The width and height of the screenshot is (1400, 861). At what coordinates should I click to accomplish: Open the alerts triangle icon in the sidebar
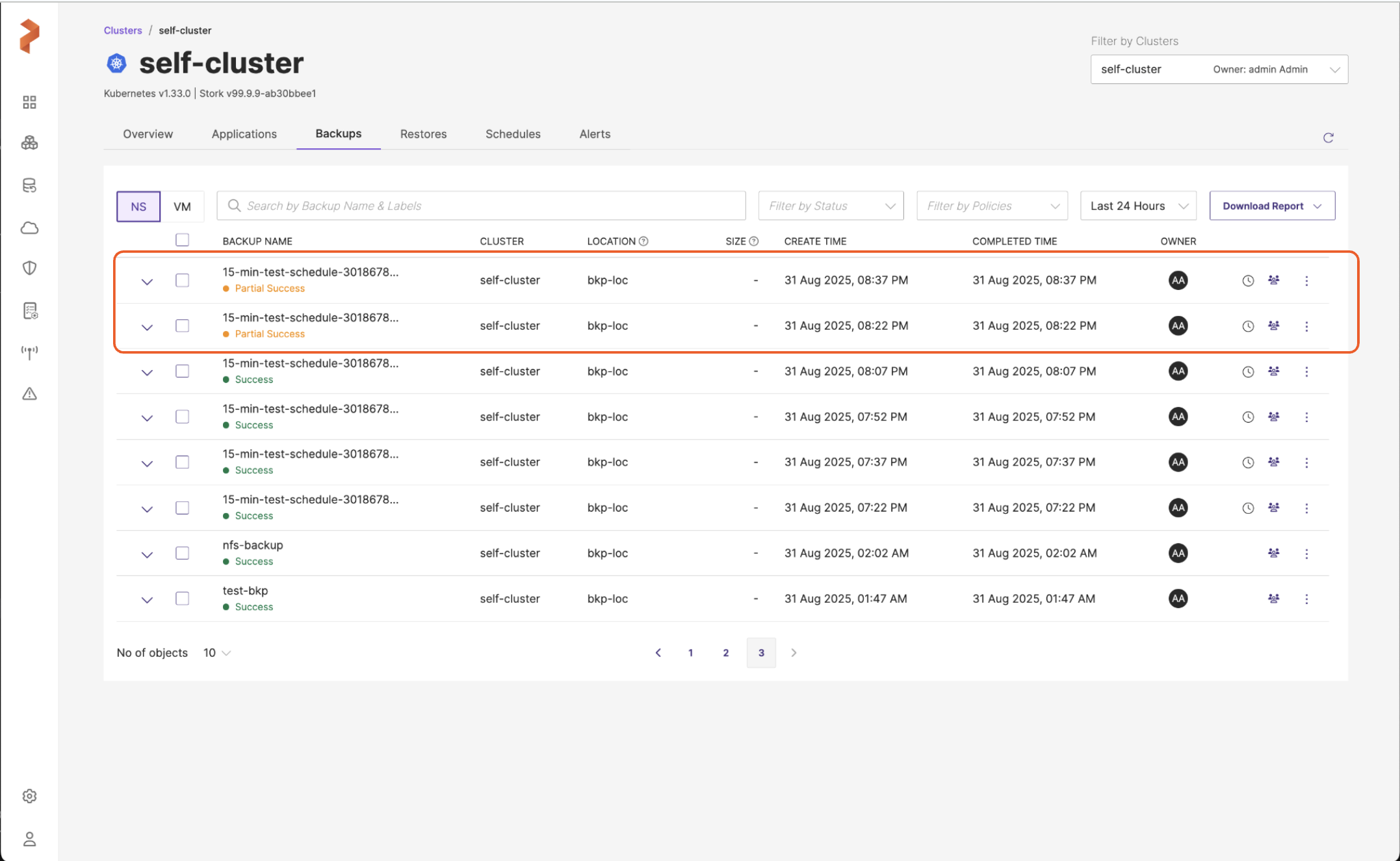coord(29,393)
